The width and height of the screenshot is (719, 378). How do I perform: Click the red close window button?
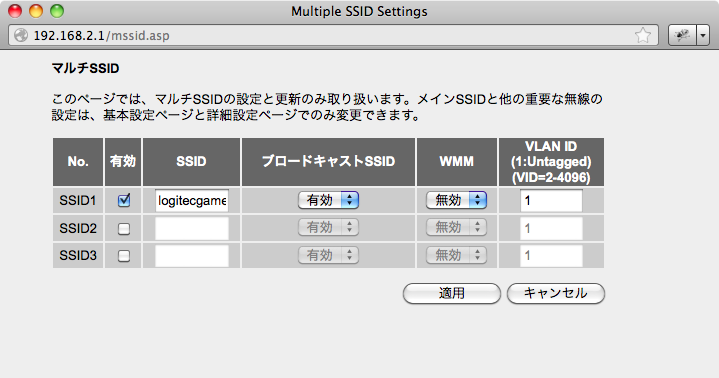[x=15, y=11]
